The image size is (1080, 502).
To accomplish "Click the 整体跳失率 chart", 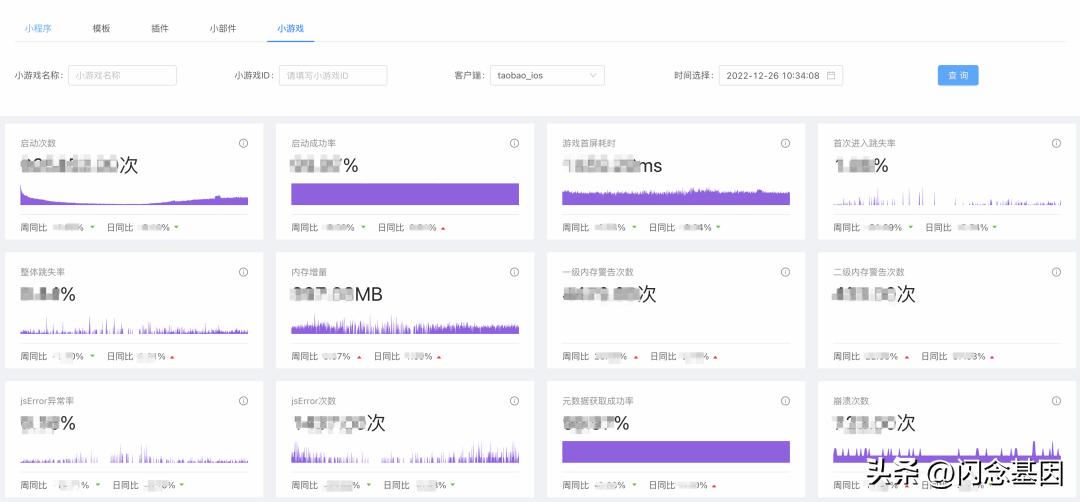I will click(134, 325).
